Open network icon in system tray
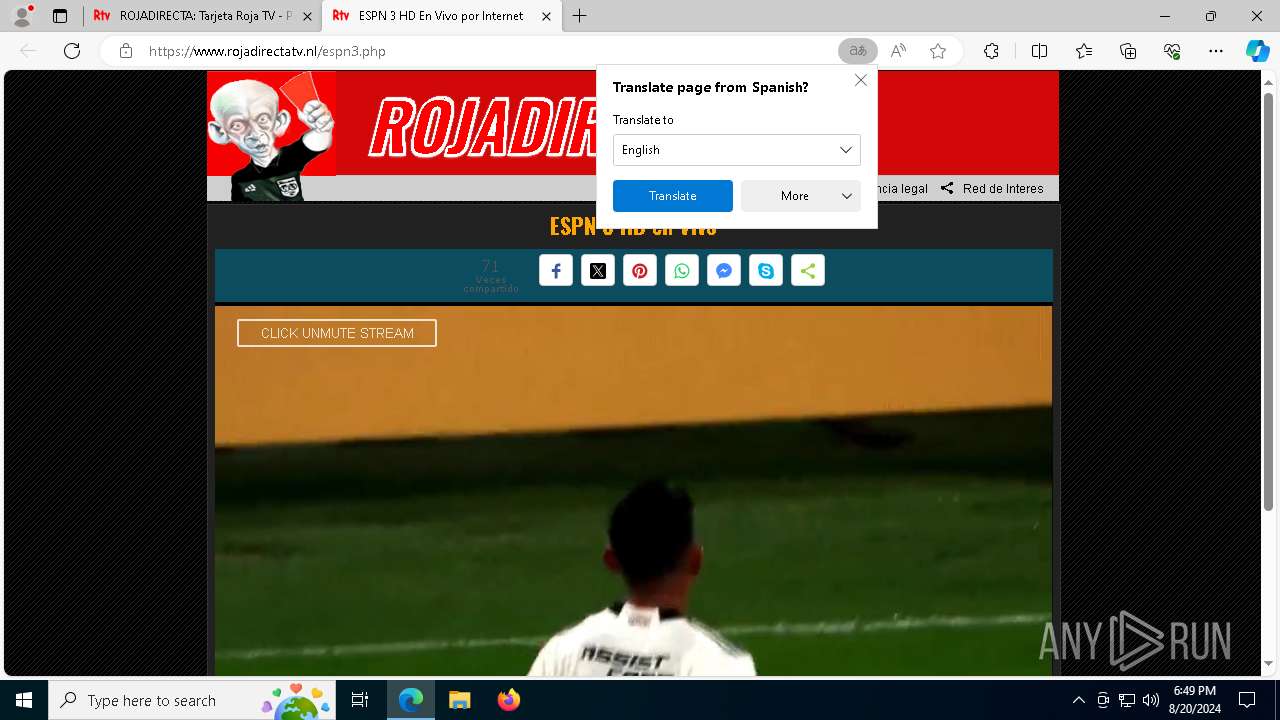Screen dimensions: 1280x720 (x=1127, y=700)
